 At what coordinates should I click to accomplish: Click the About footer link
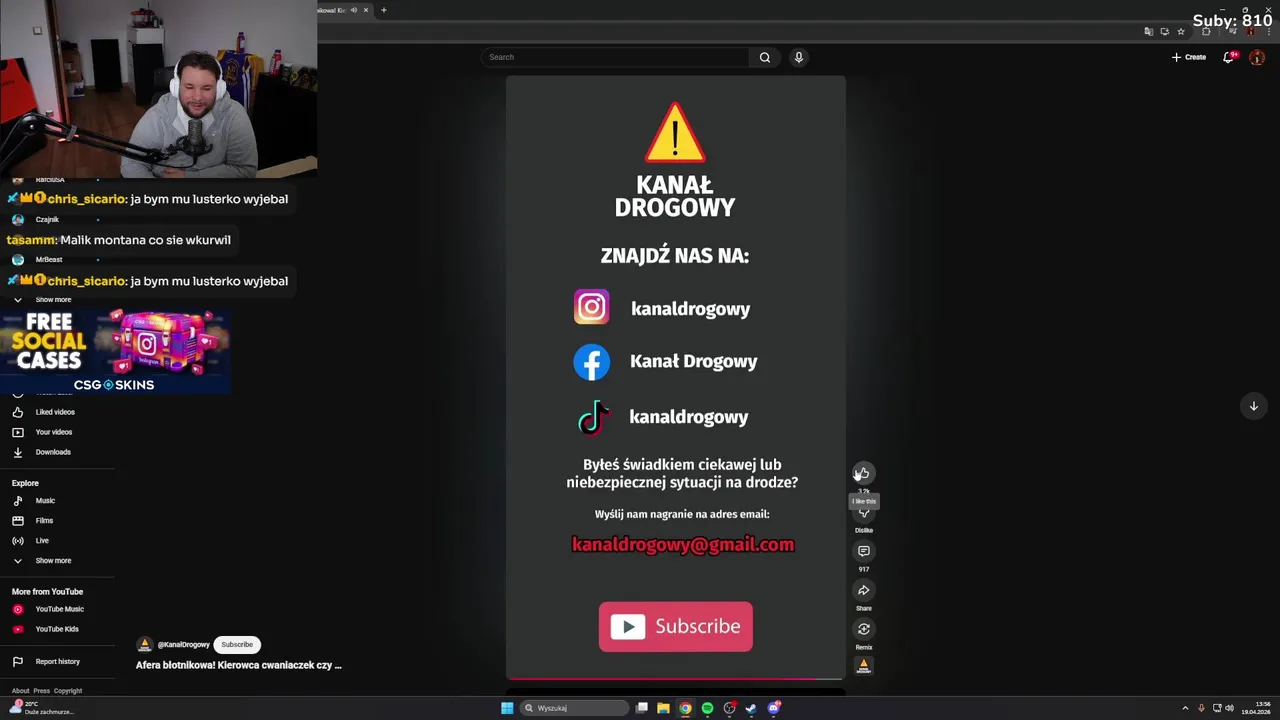click(x=20, y=691)
